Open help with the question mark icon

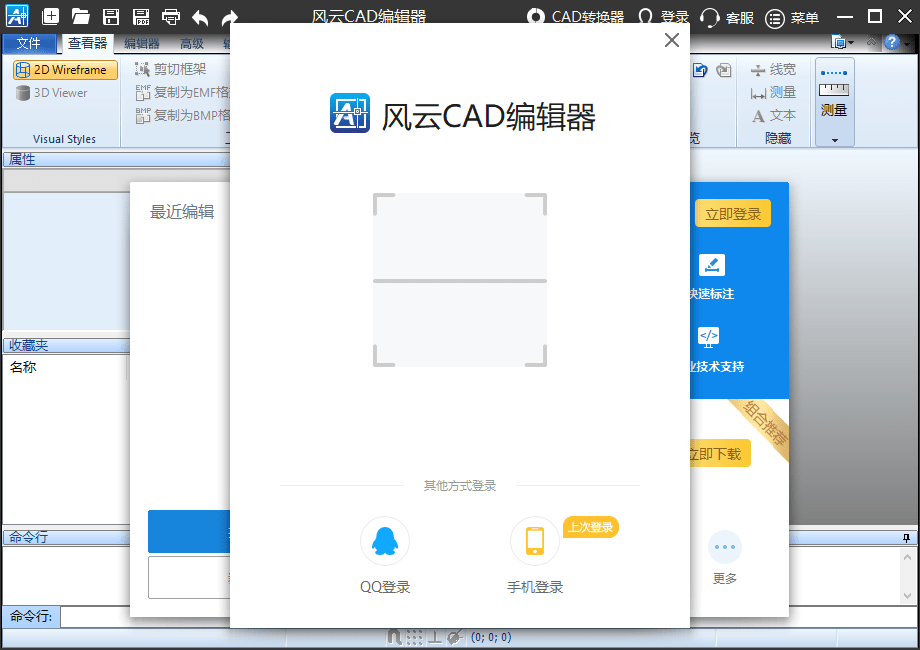pos(892,42)
